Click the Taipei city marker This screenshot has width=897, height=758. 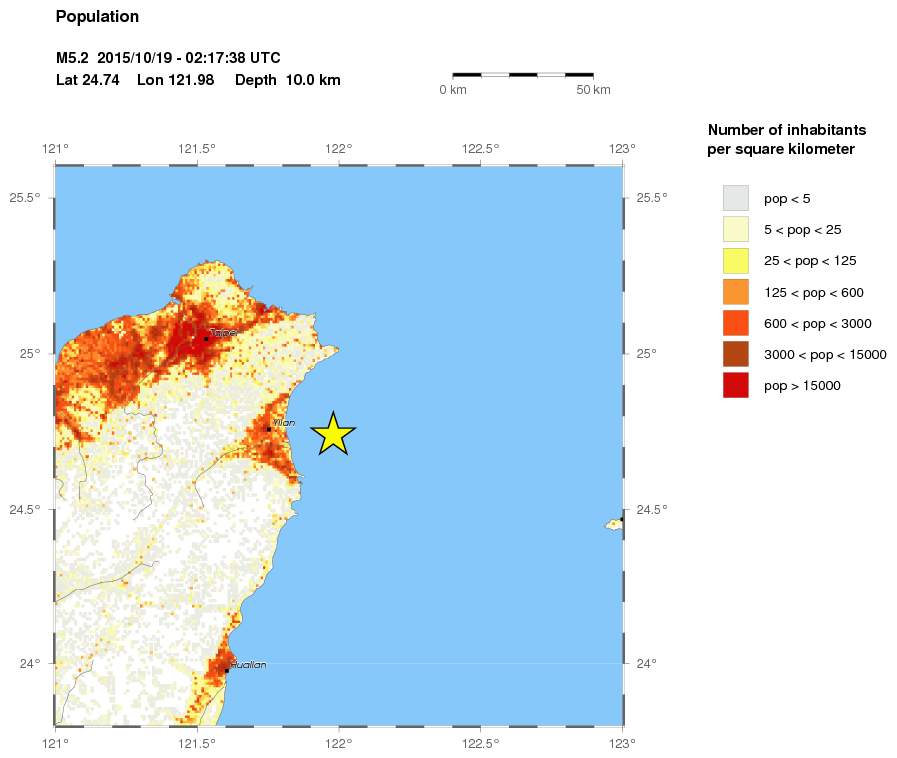pyautogui.click(x=206, y=339)
